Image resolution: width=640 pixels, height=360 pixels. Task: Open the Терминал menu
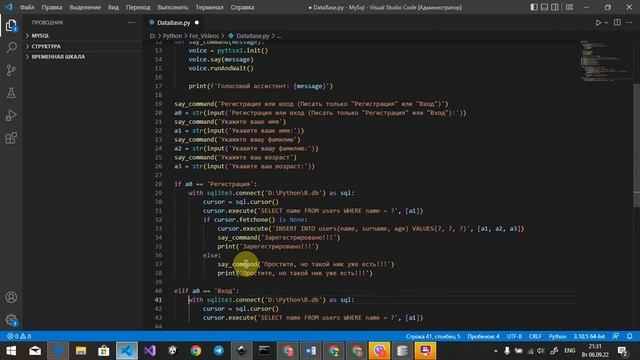[x=209, y=7]
